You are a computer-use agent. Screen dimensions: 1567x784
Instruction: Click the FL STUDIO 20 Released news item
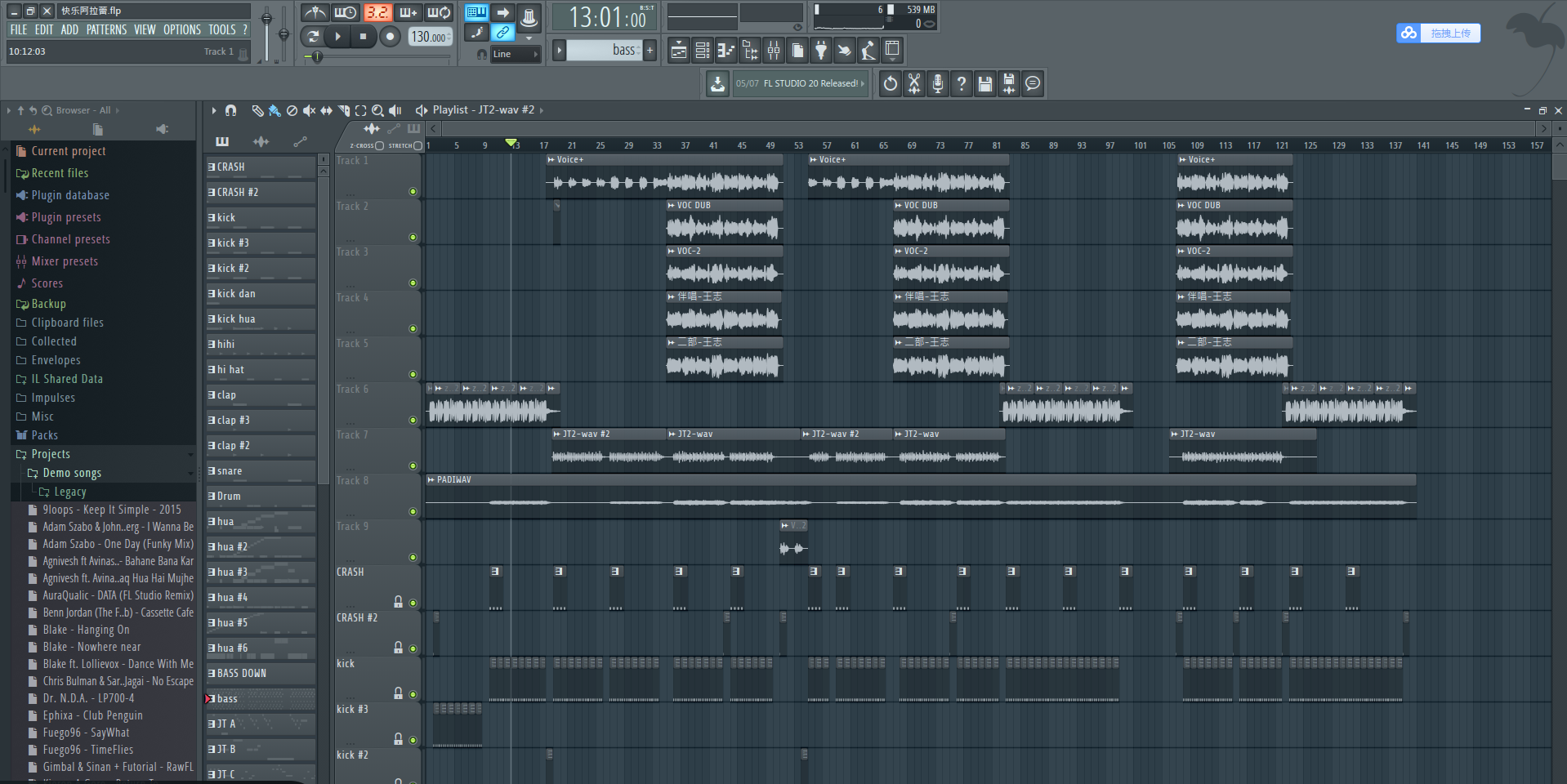point(799,83)
